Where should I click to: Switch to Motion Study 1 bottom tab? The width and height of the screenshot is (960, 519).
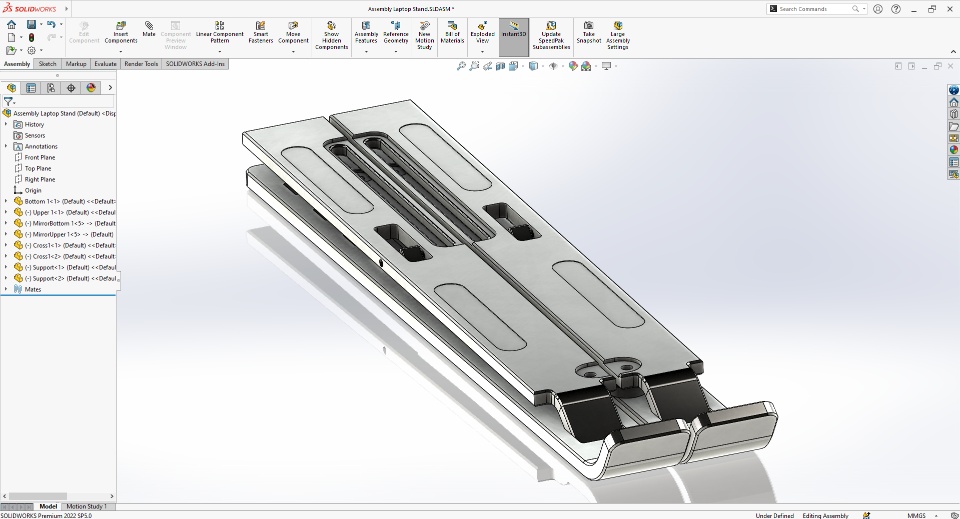(86, 506)
